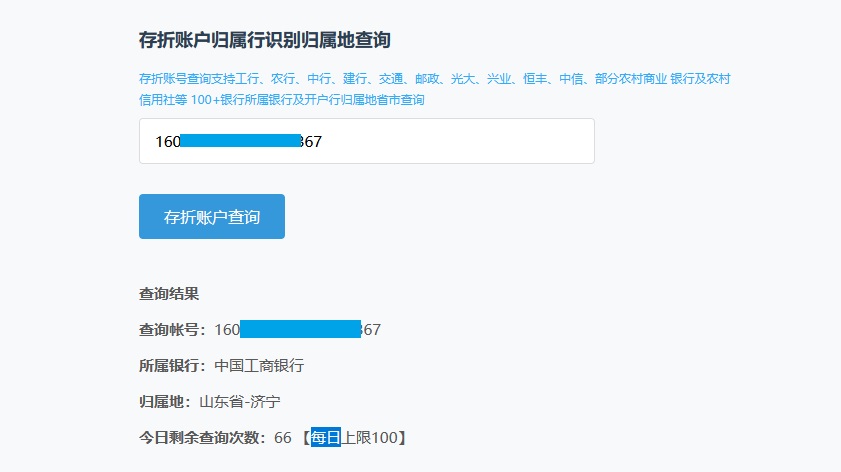Click the blue description line listing supported banks

coord(440,78)
